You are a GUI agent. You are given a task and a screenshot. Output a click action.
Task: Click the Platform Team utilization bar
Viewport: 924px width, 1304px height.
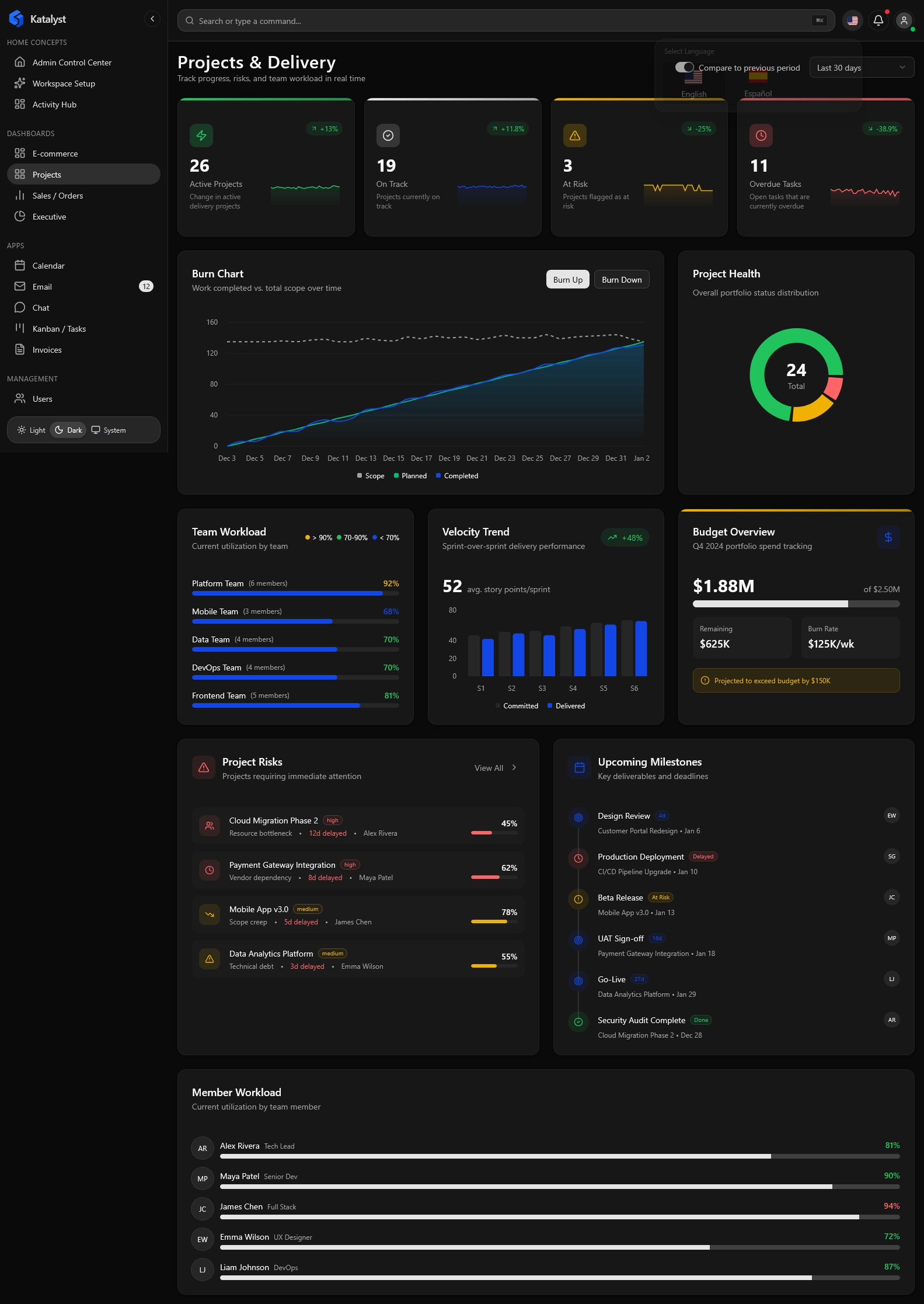(295, 593)
